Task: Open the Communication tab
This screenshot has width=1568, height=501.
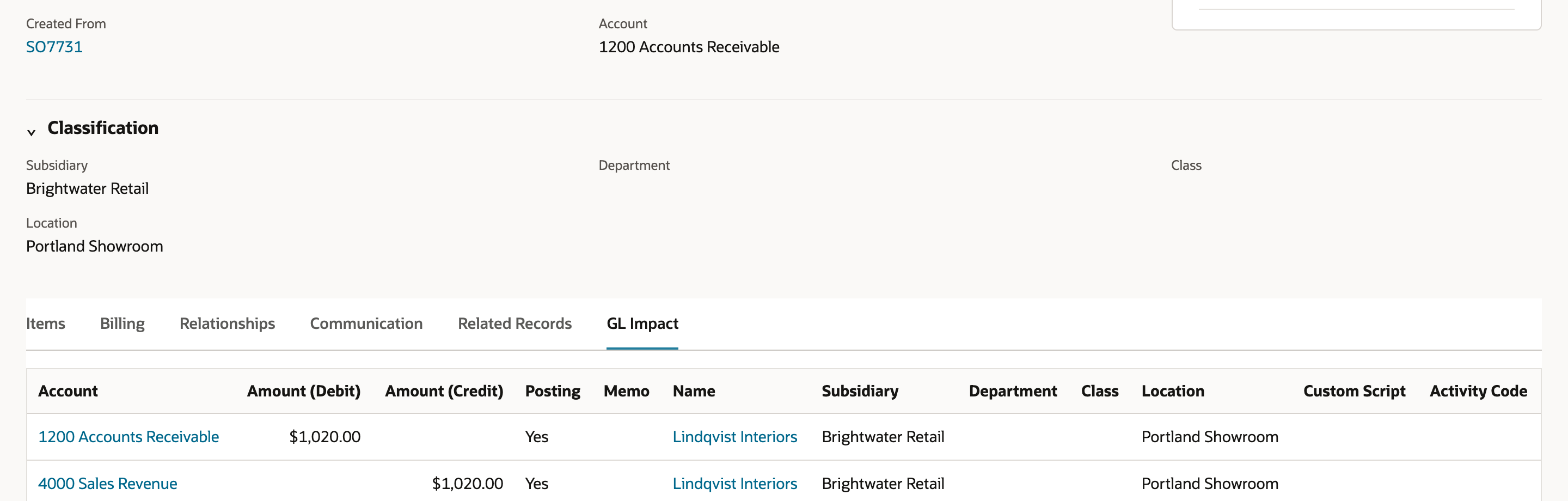Action: [366, 323]
